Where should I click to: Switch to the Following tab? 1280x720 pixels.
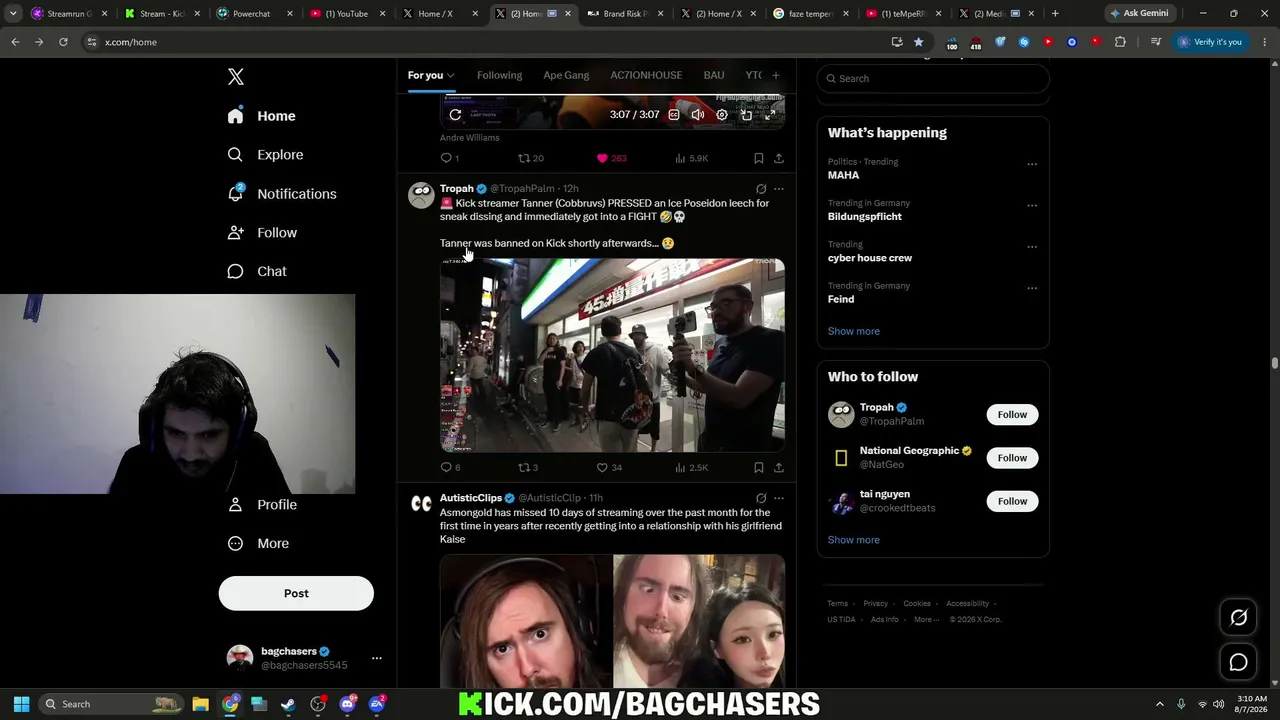(x=499, y=75)
